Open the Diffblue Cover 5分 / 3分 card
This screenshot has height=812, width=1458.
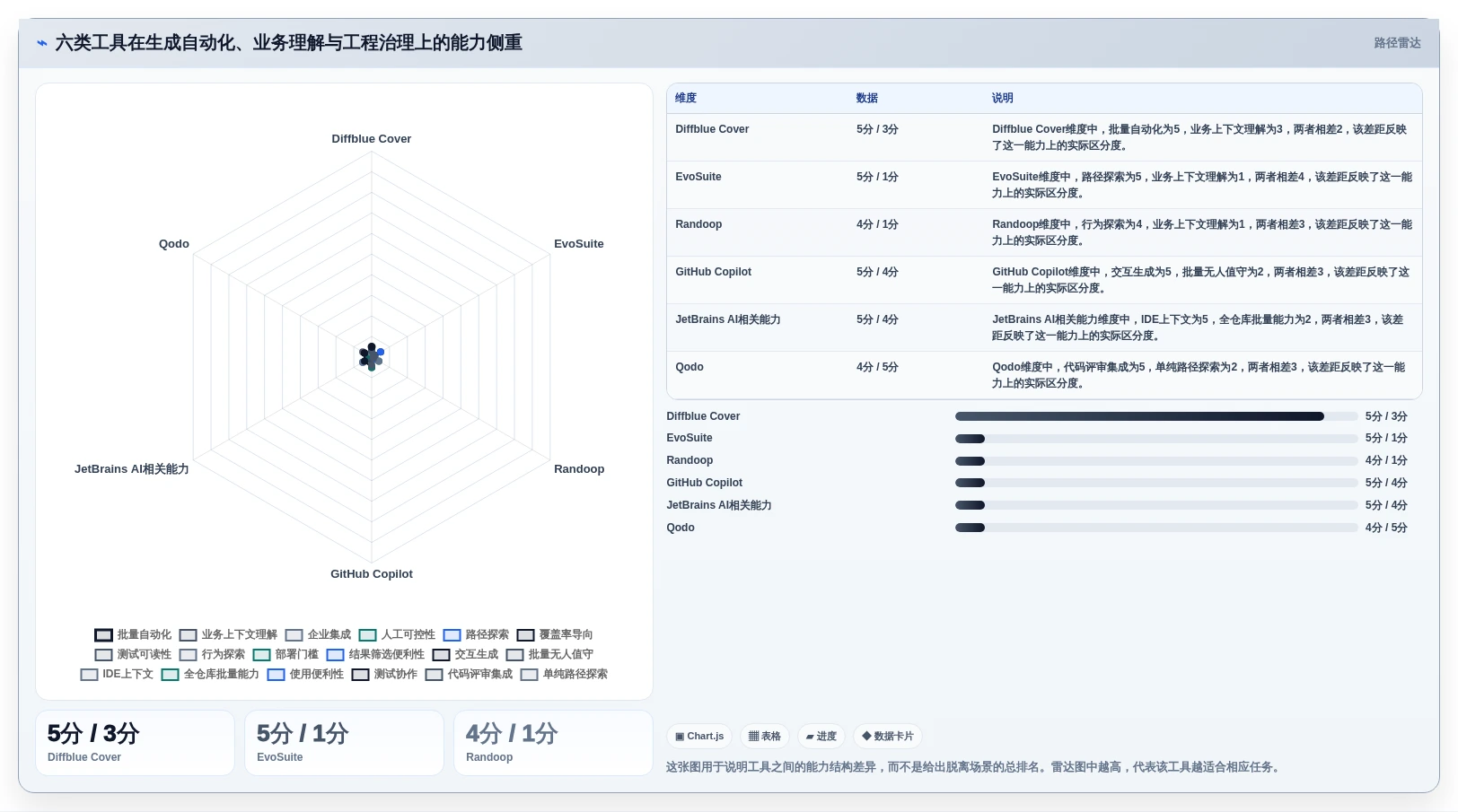point(135,743)
